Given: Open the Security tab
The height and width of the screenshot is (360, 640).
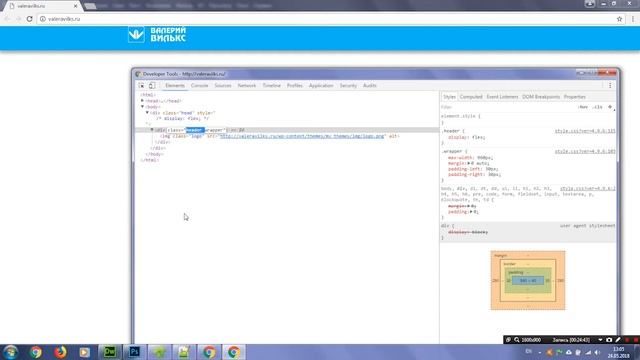Looking at the screenshot, I should coord(348,86).
